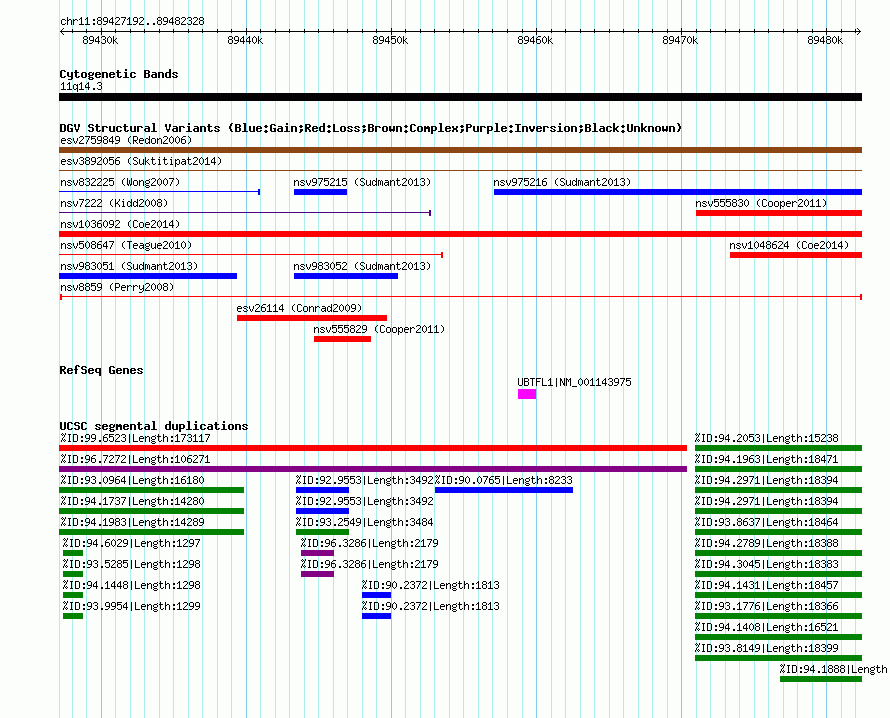This screenshot has height=718, width=890.
Task: Click the blue nsv975215 gain bar
Action: [320, 192]
